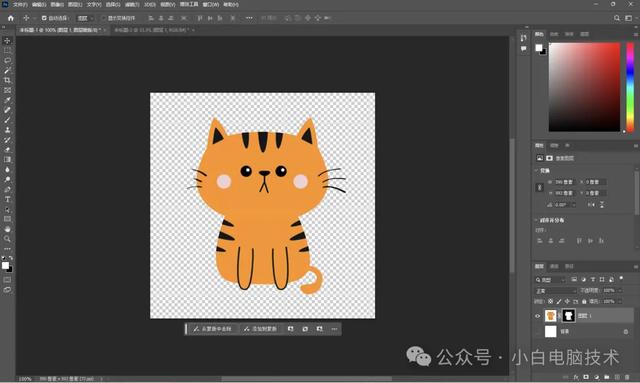The height and width of the screenshot is (383, 640).
Task: Enable the Show Transform Controls checkbox
Action: (x=103, y=18)
